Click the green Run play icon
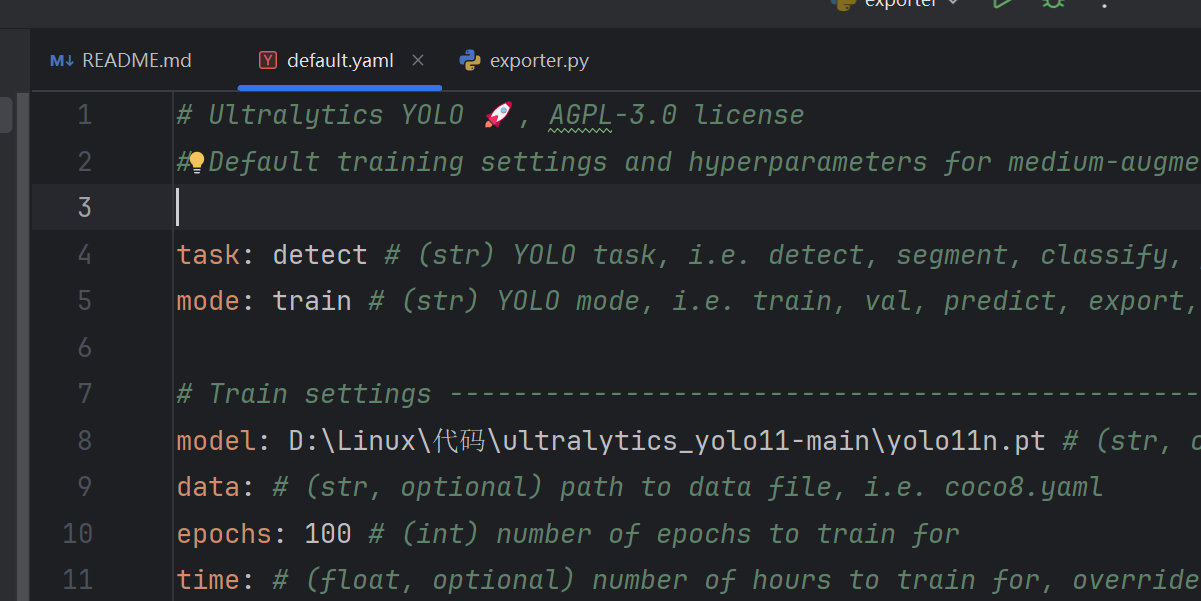The width and height of the screenshot is (1201, 601). click(1002, 3)
